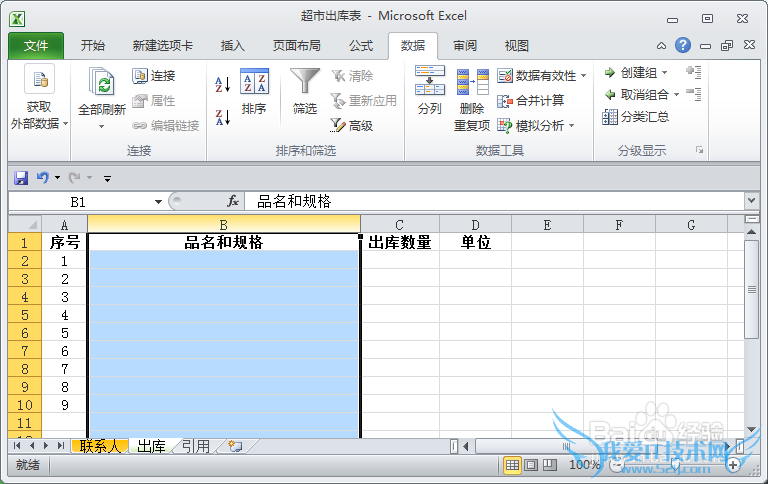The height and width of the screenshot is (484, 768).
Task: Toggle the Filter funnel
Action: (x=305, y=81)
